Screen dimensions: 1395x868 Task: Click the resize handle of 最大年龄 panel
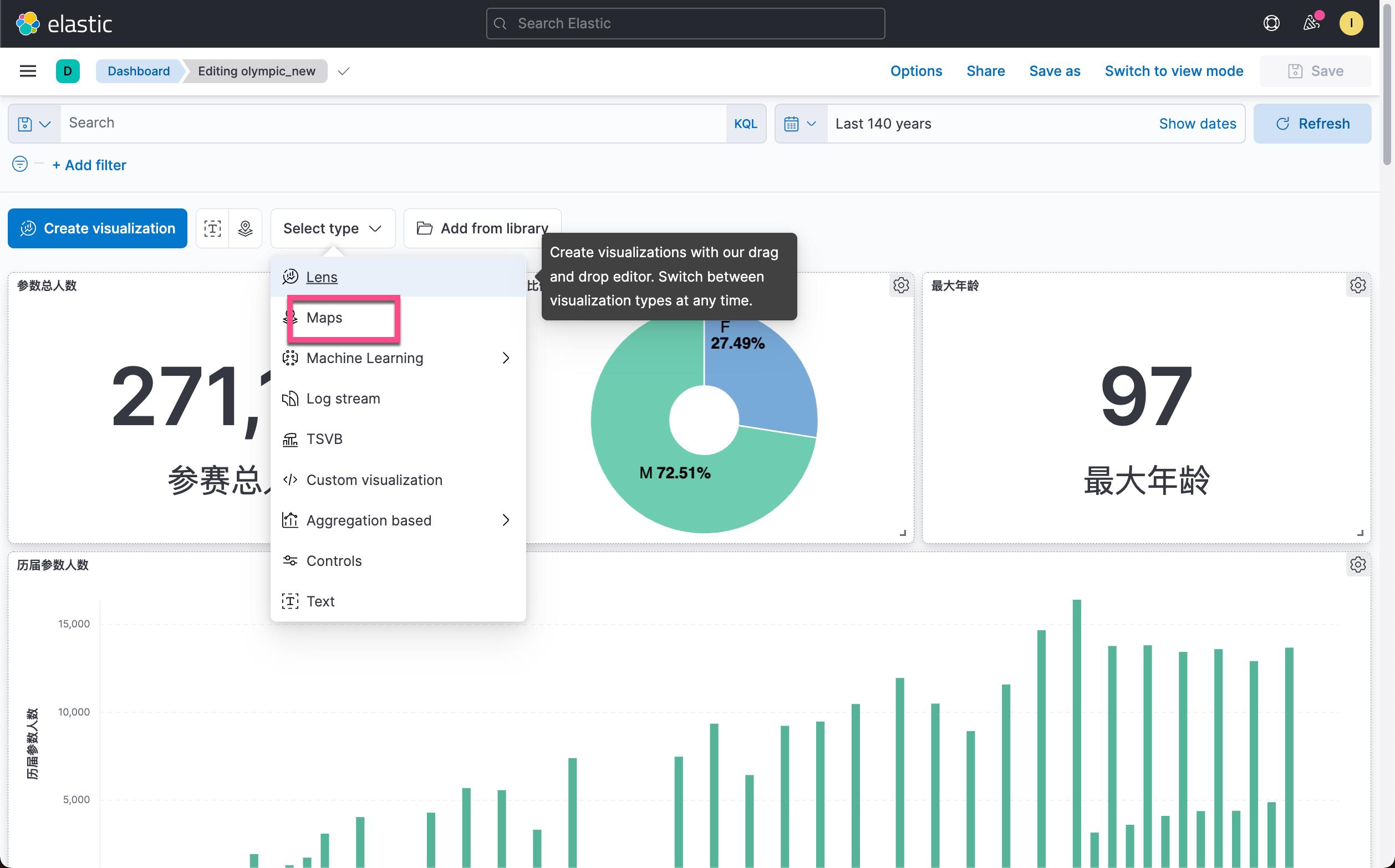[x=1360, y=533]
